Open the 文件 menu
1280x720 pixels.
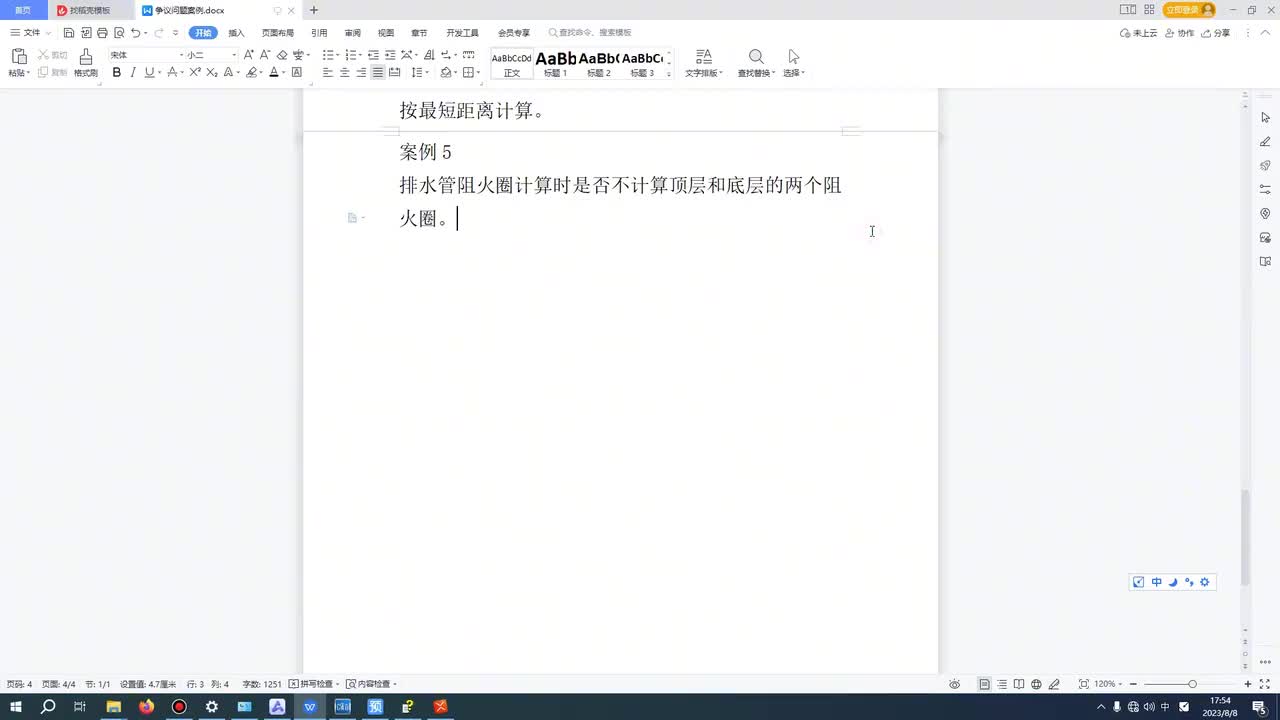pyautogui.click(x=27, y=33)
